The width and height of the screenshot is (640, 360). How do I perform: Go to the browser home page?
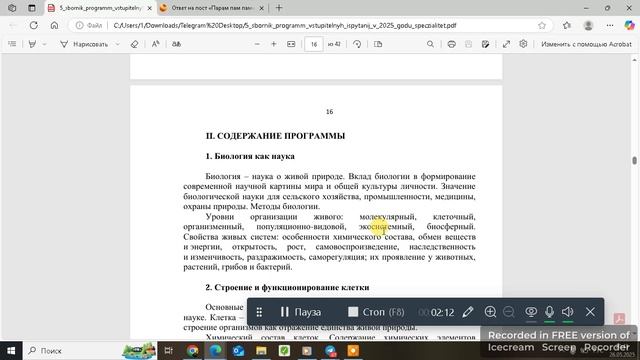54,25
